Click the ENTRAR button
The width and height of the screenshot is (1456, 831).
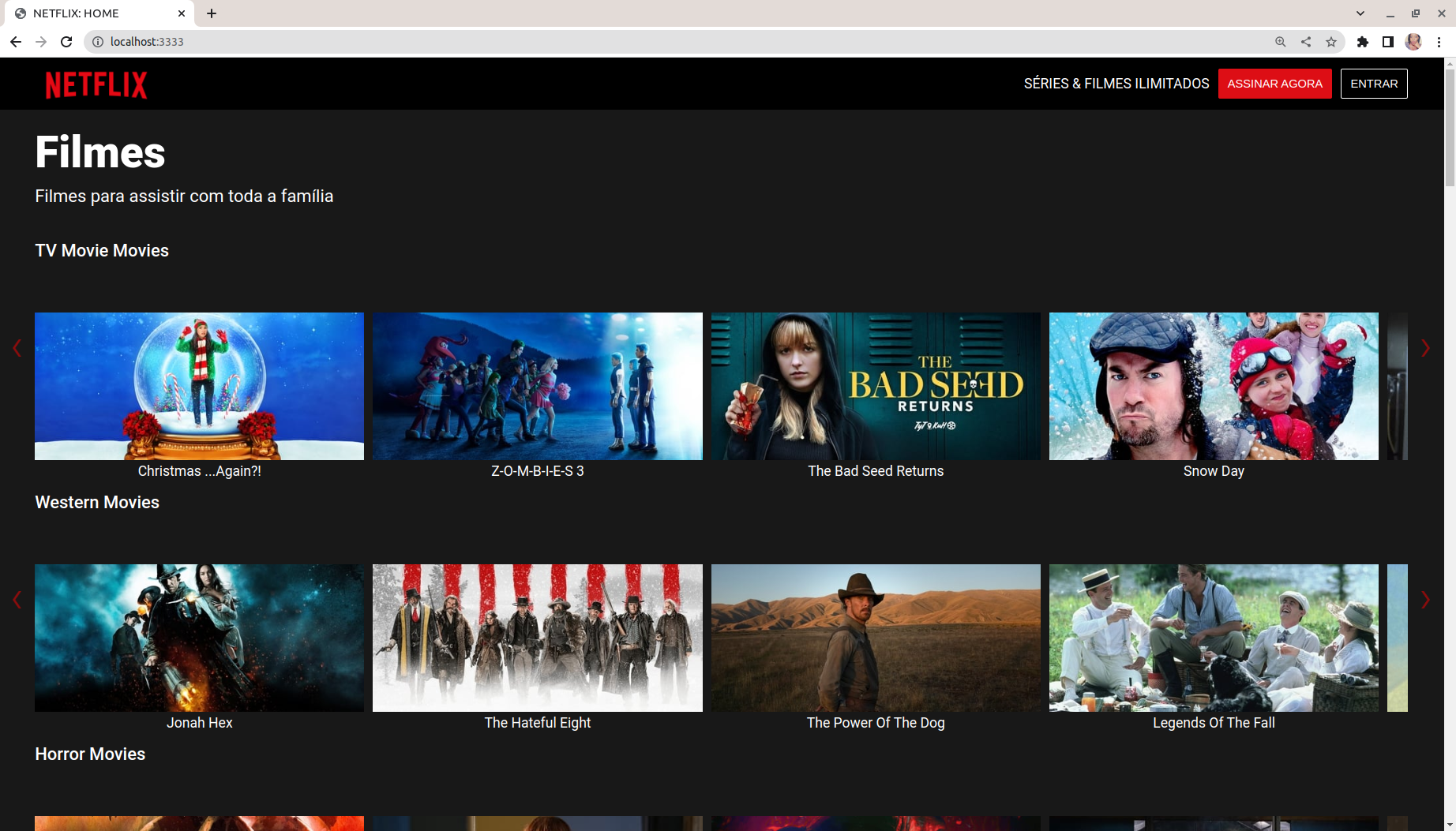[1374, 83]
